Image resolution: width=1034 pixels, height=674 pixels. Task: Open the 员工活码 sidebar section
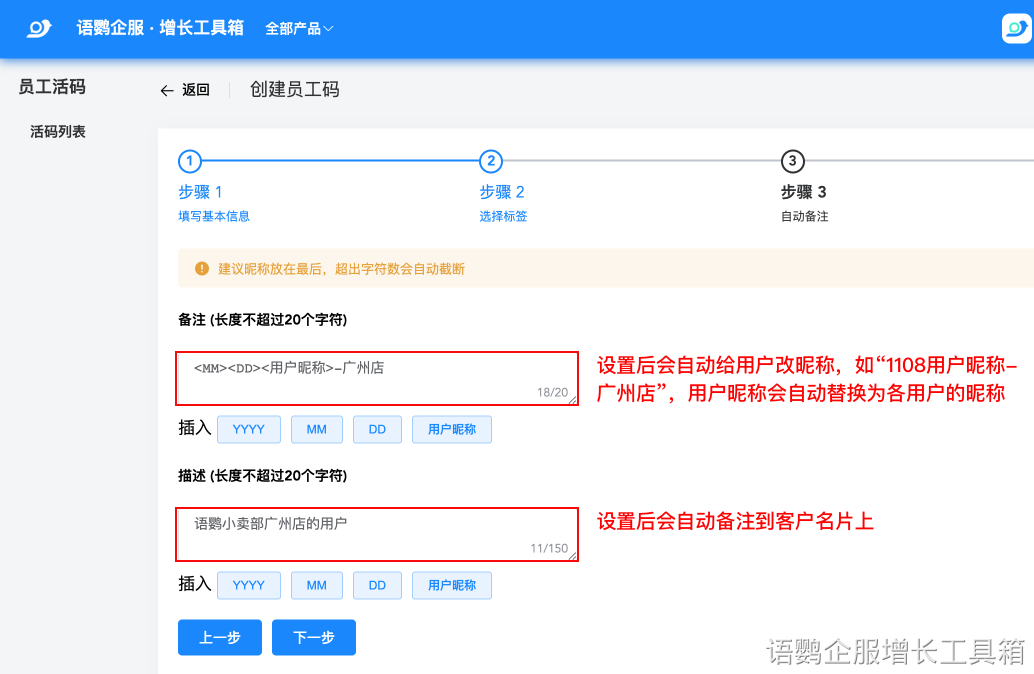(x=52, y=87)
